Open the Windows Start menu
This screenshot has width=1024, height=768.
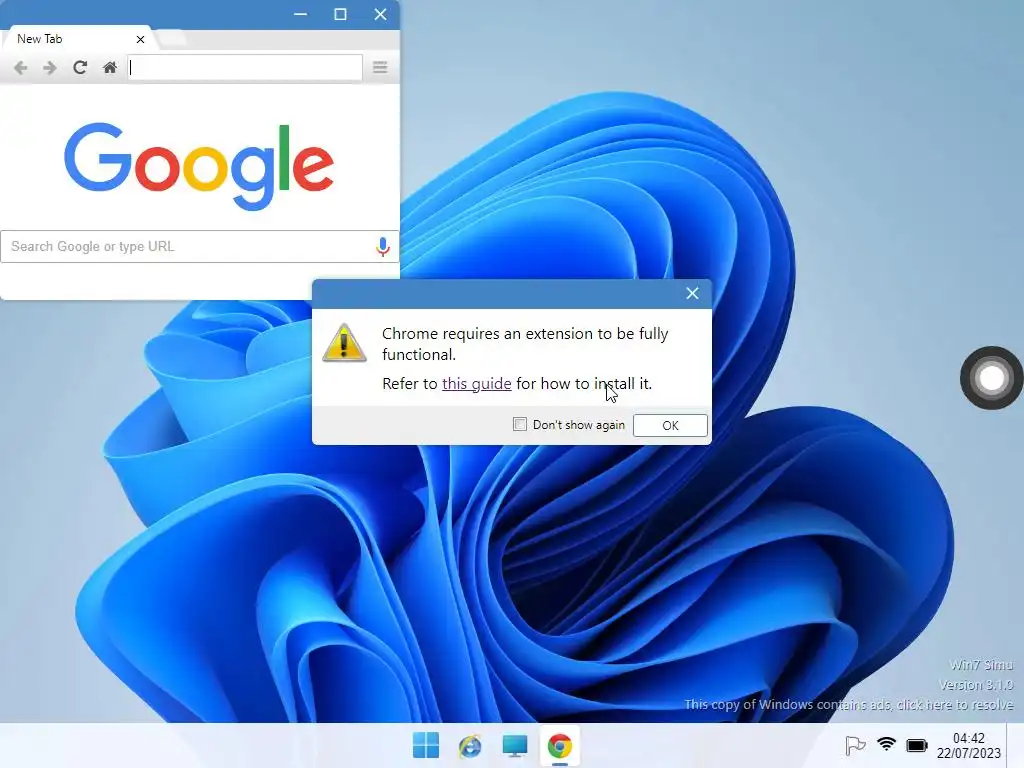(x=426, y=745)
